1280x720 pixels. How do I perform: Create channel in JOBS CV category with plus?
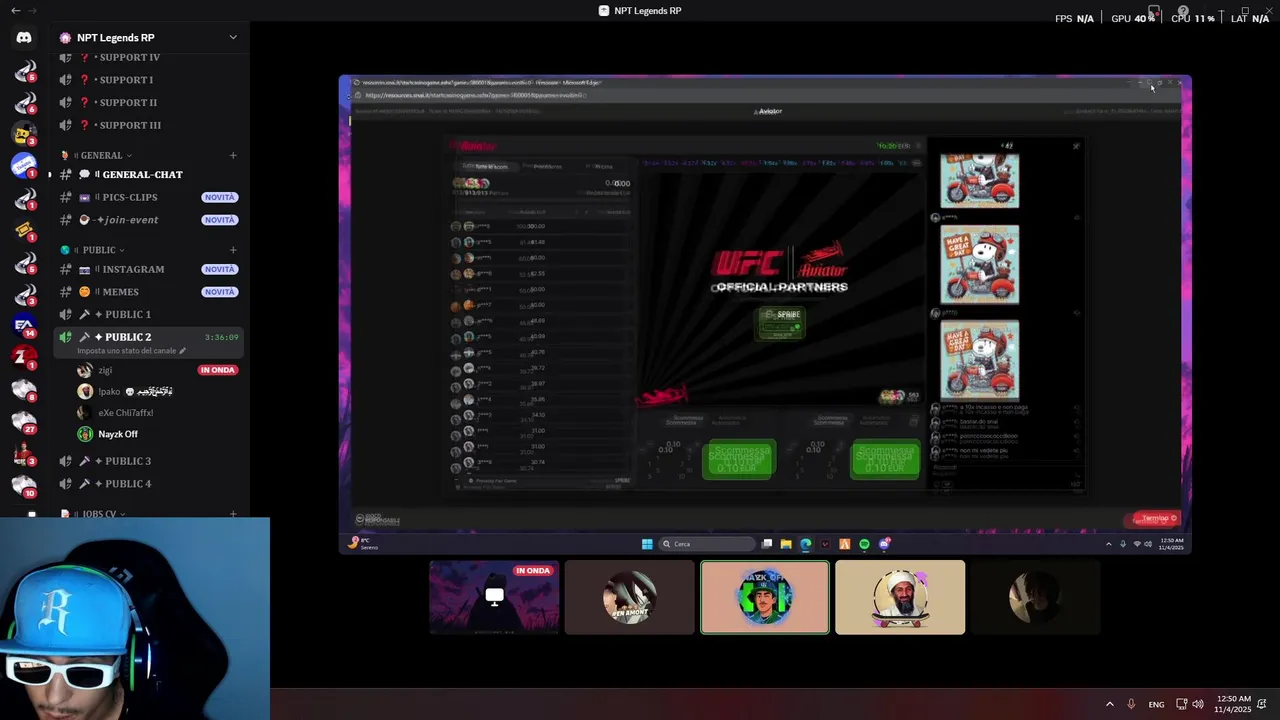[233, 514]
